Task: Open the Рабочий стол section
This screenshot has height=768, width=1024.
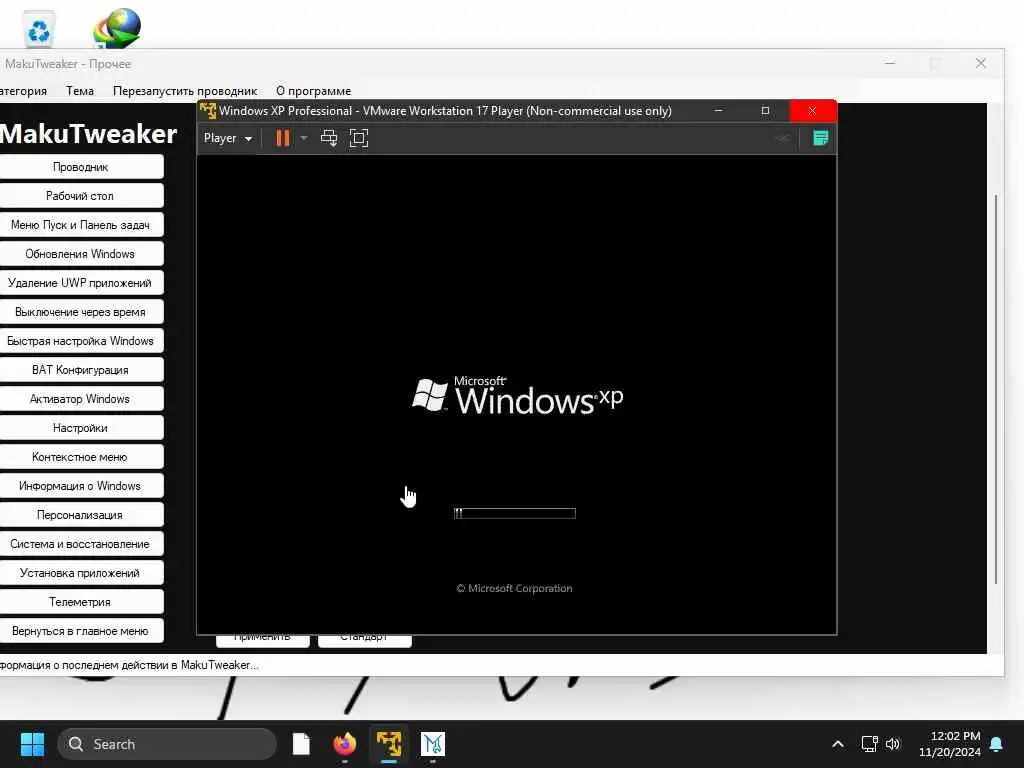Action: click(x=81, y=195)
